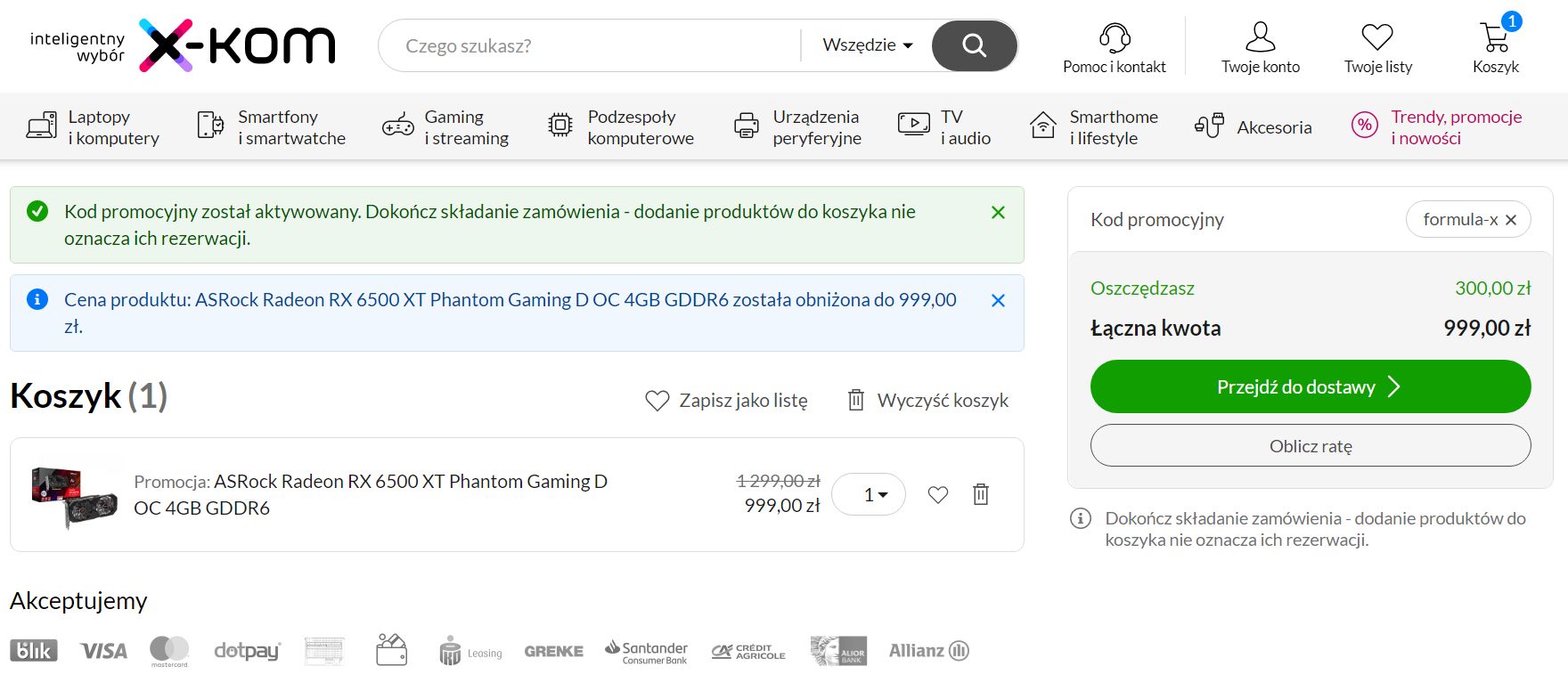Open Laptopy i komputery menu

pos(93,127)
